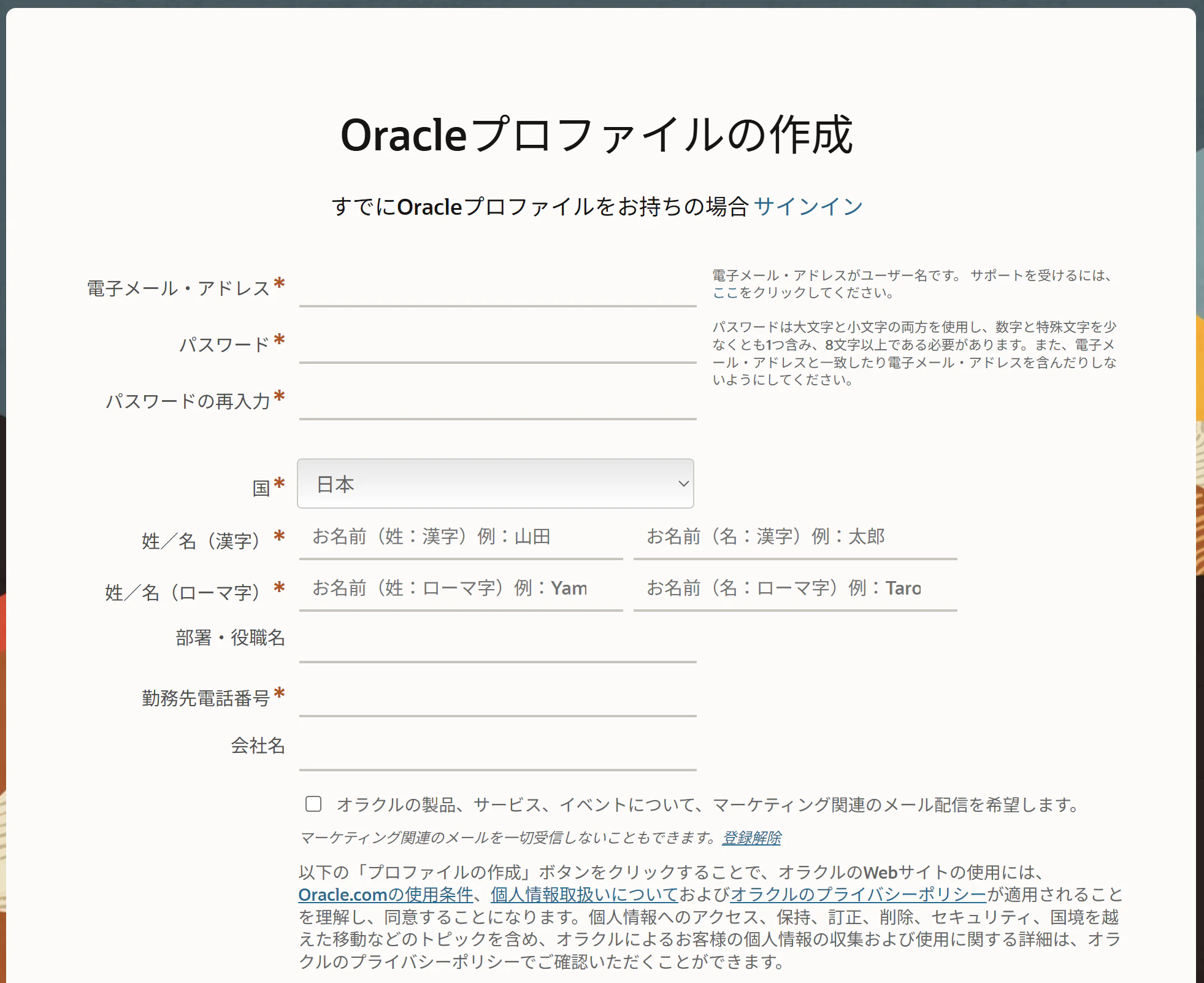Select the 勤務先電話番号 input field
Viewport: 1204px width, 983px height.
click(x=497, y=695)
